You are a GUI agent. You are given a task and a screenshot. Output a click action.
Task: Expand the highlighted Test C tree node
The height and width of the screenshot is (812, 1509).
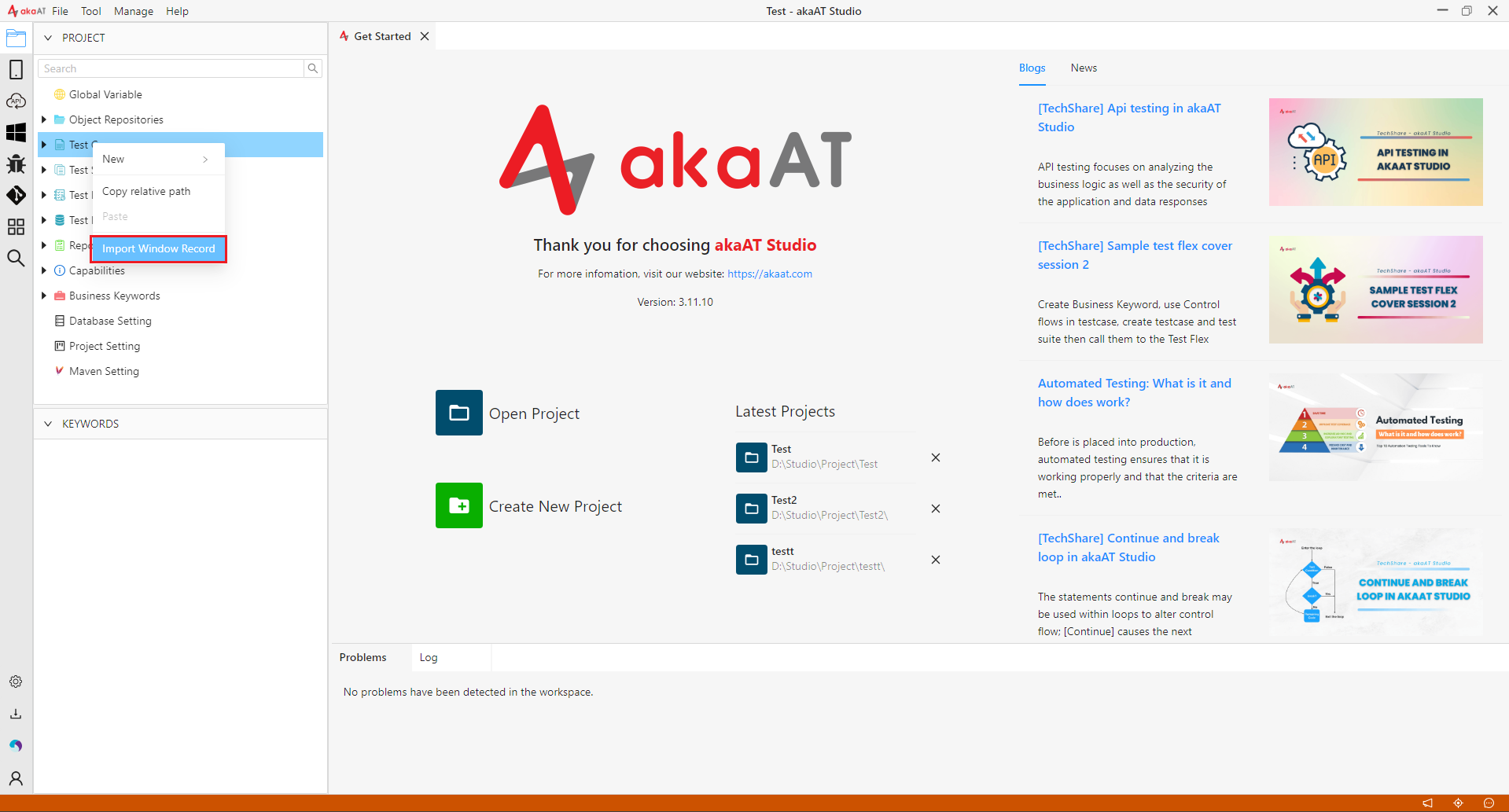click(44, 145)
